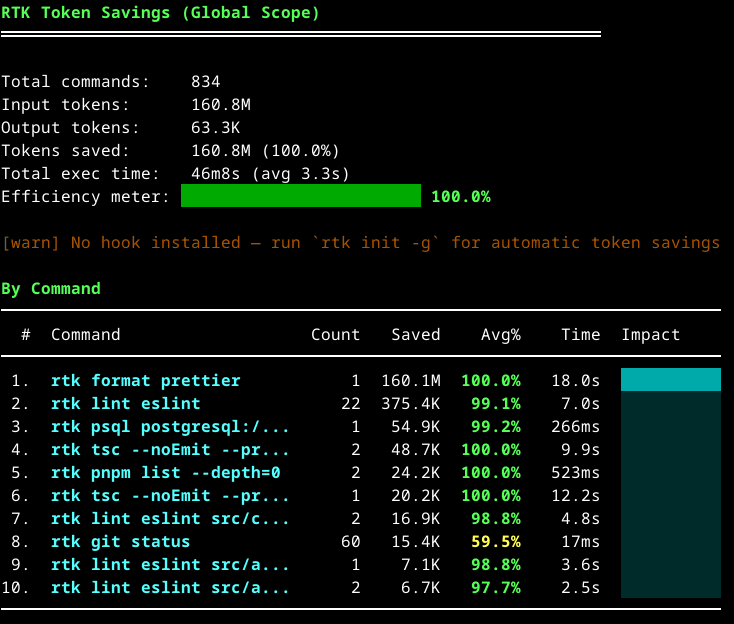
Task: Click the 7.1K saved value
Action: pos(421,565)
